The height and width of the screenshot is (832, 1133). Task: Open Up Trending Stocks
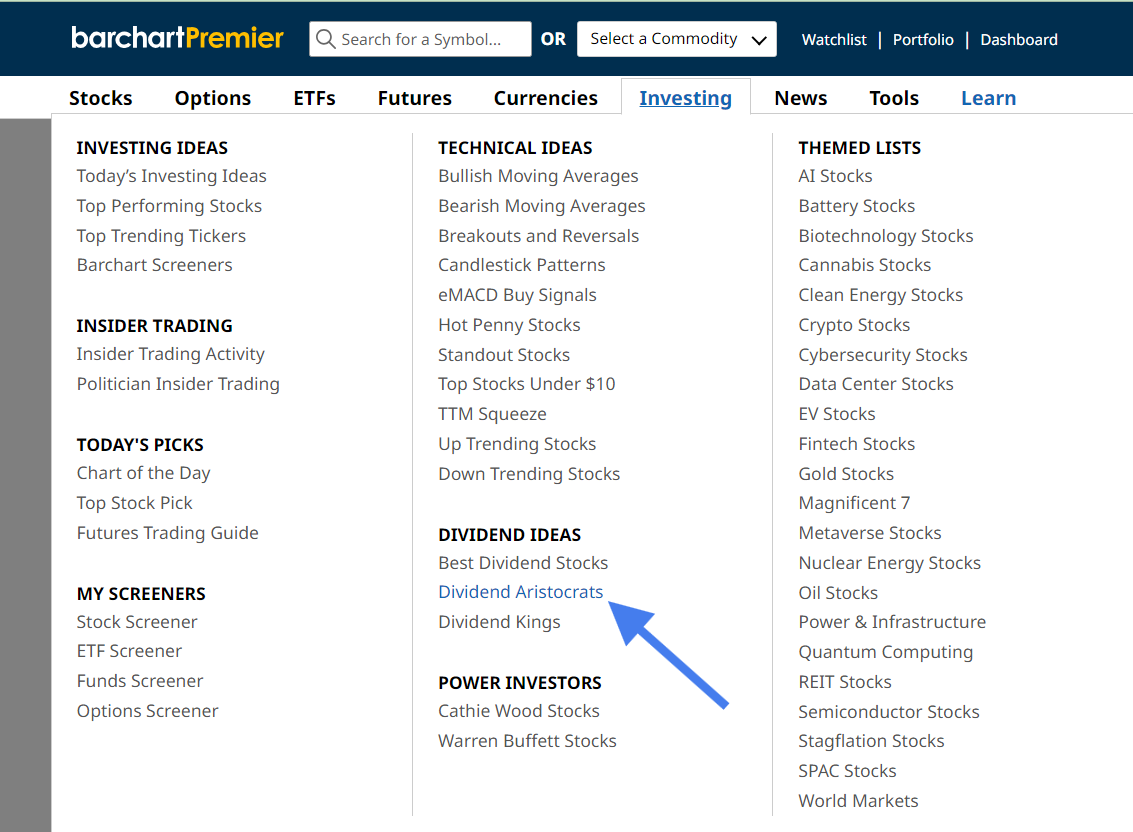coord(517,444)
